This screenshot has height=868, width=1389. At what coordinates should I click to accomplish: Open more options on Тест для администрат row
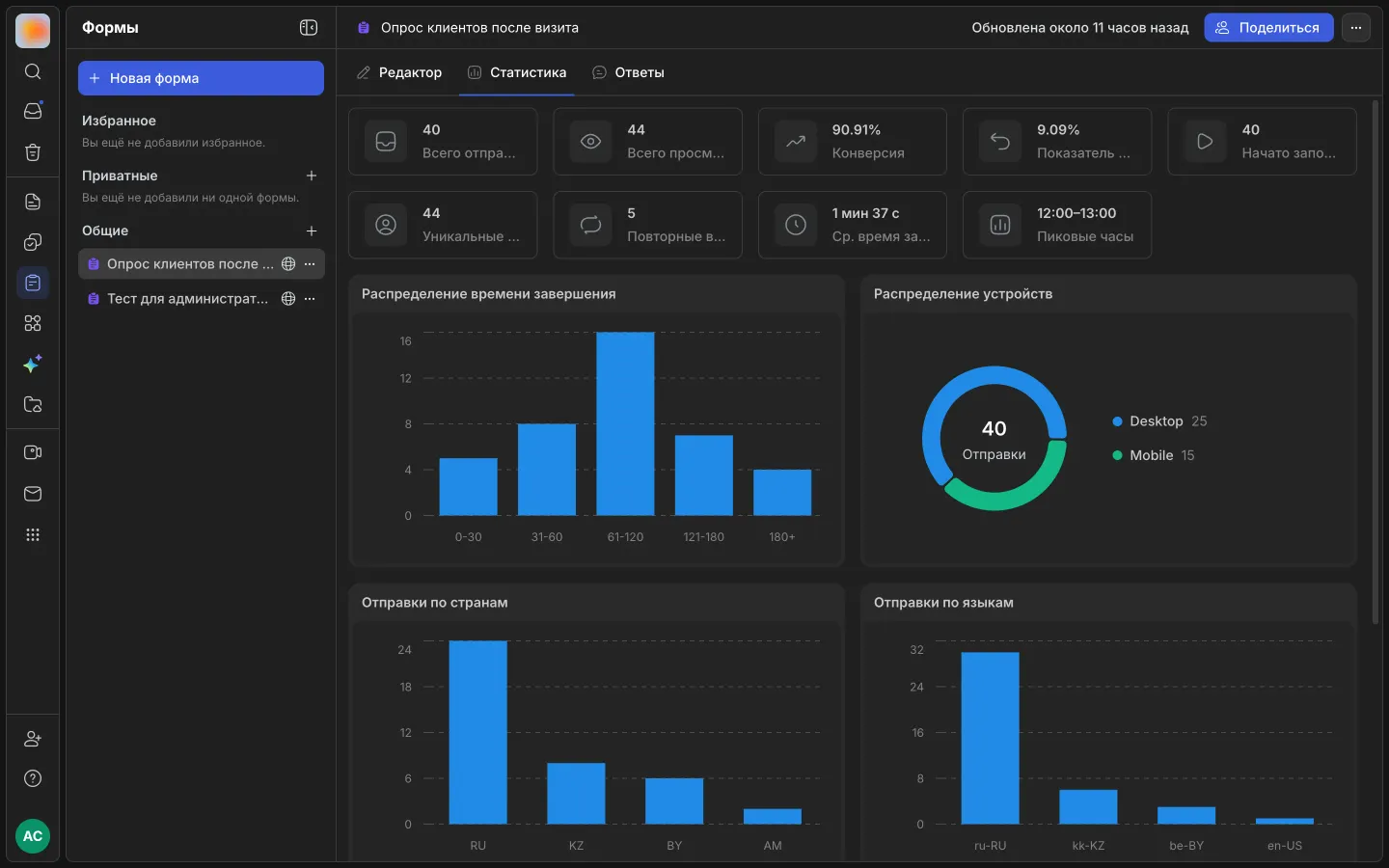click(x=310, y=299)
